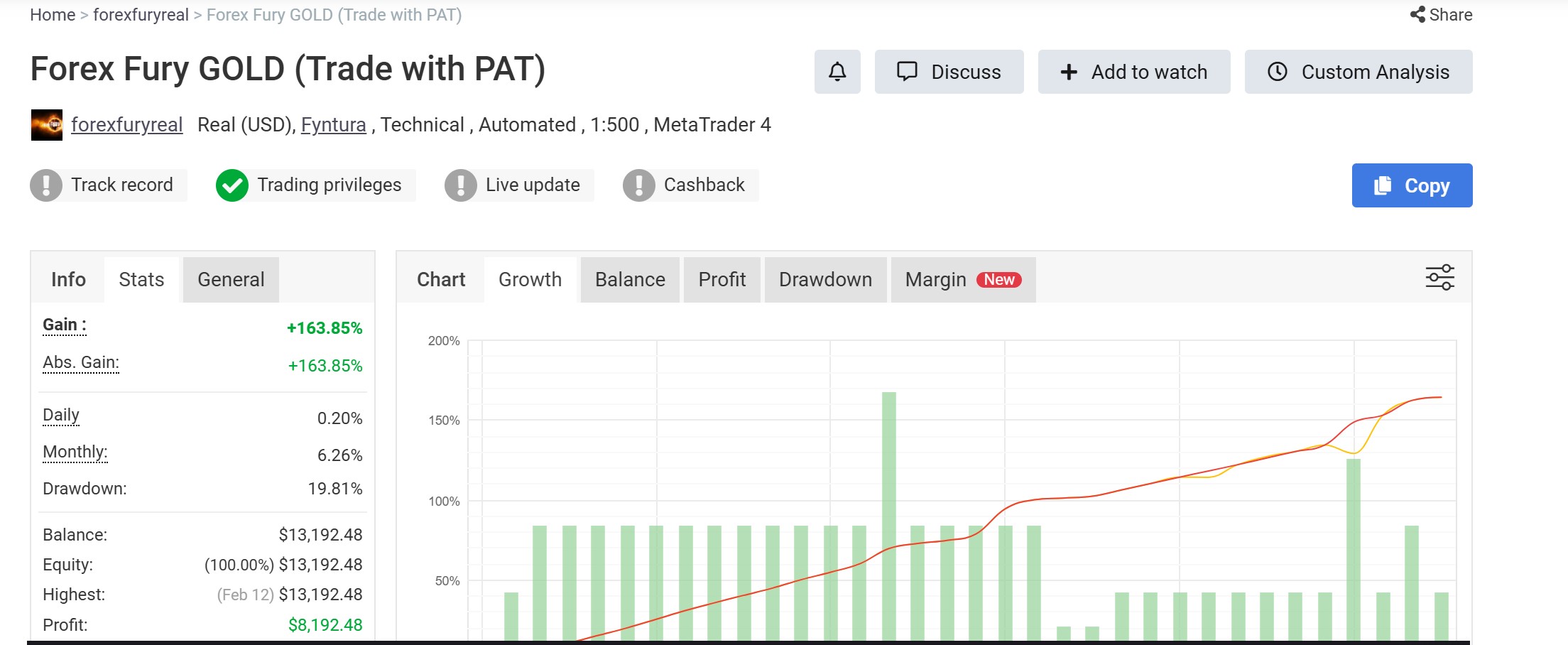Run a Custom Analysis
Viewport: 1568px width, 645px height.
(x=1358, y=72)
